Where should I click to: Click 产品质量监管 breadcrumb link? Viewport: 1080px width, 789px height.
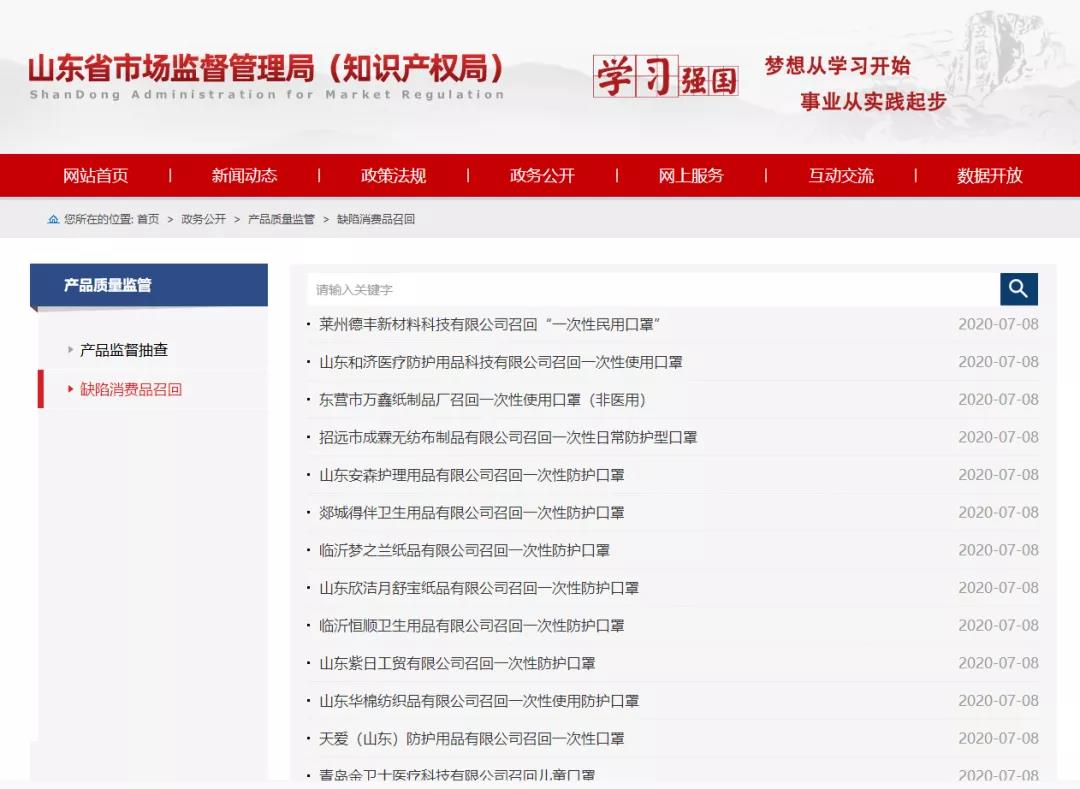[281, 219]
